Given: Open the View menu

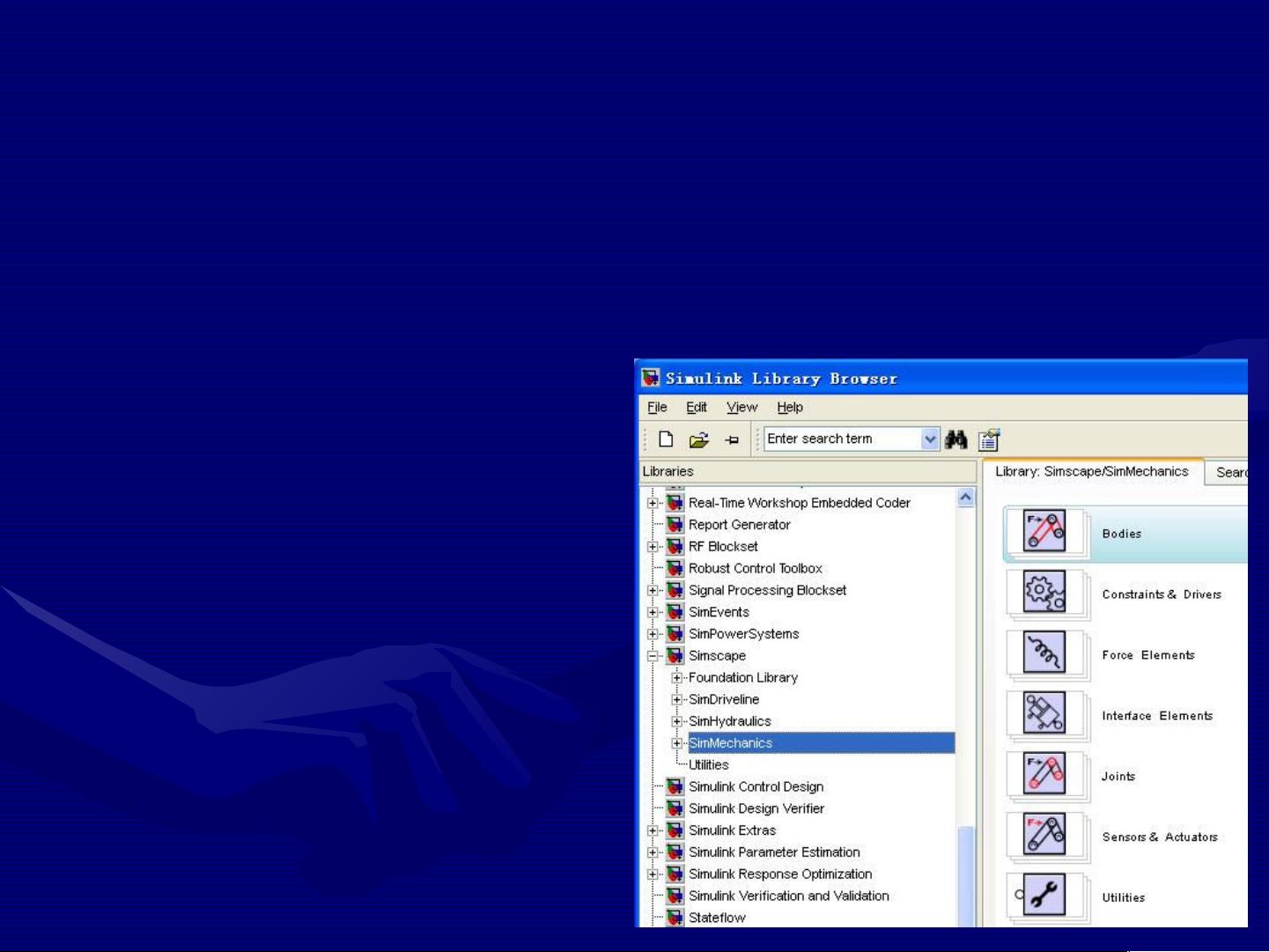Looking at the screenshot, I should pyautogui.click(x=741, y=407).
